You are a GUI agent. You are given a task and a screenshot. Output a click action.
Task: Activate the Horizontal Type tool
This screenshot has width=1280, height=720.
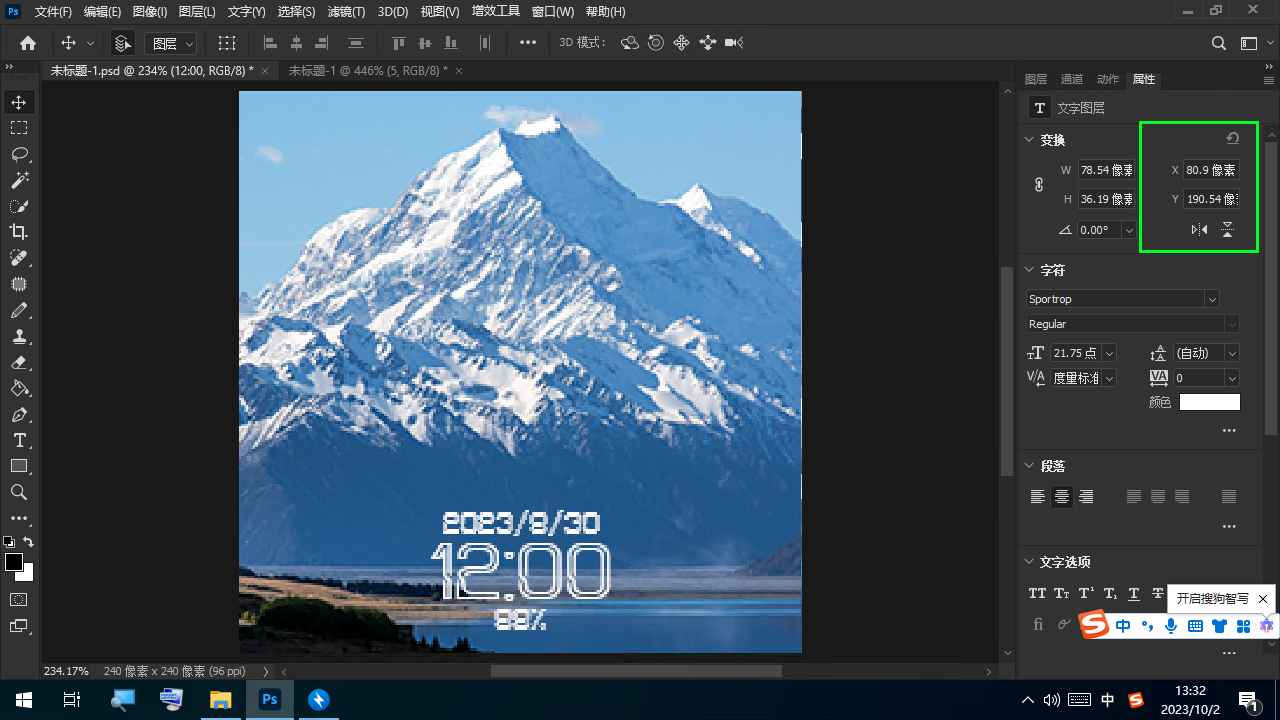click(x=19, y=440)
